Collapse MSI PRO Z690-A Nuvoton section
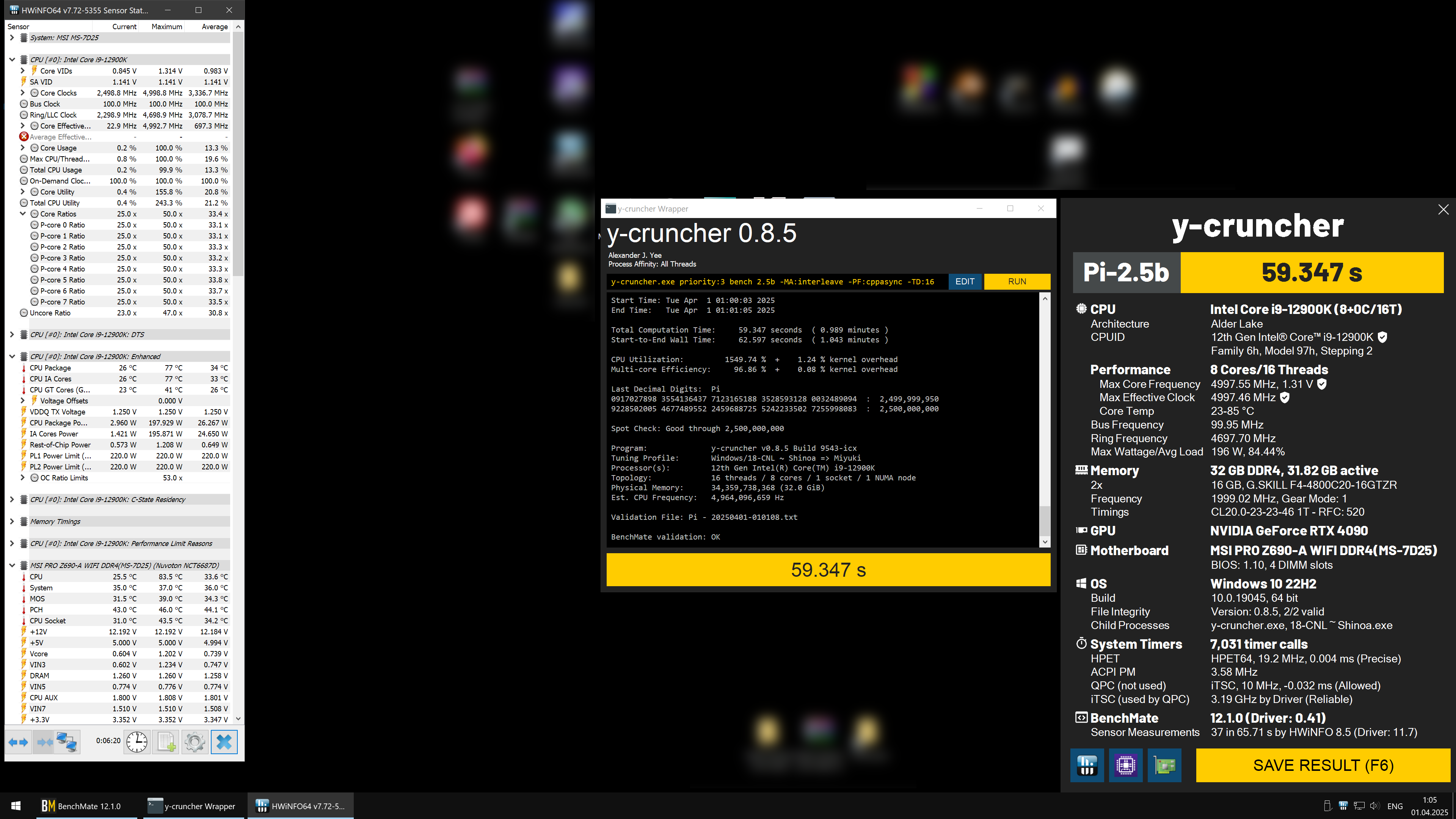This screenshot has width=1456, height=819. point(12,566)
